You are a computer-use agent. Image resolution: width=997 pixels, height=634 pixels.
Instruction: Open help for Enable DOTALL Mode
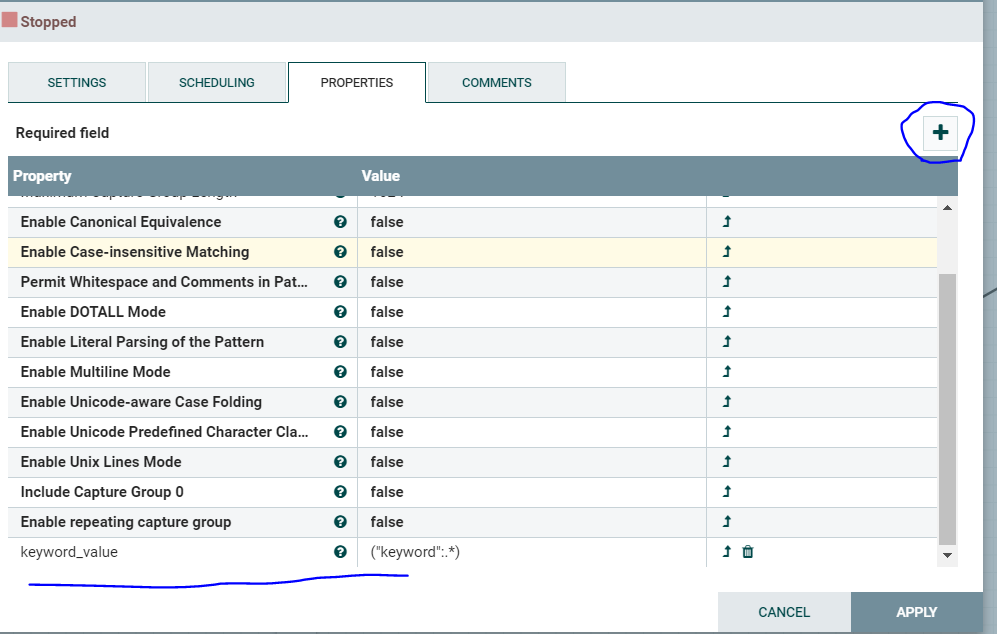point(339,311)
